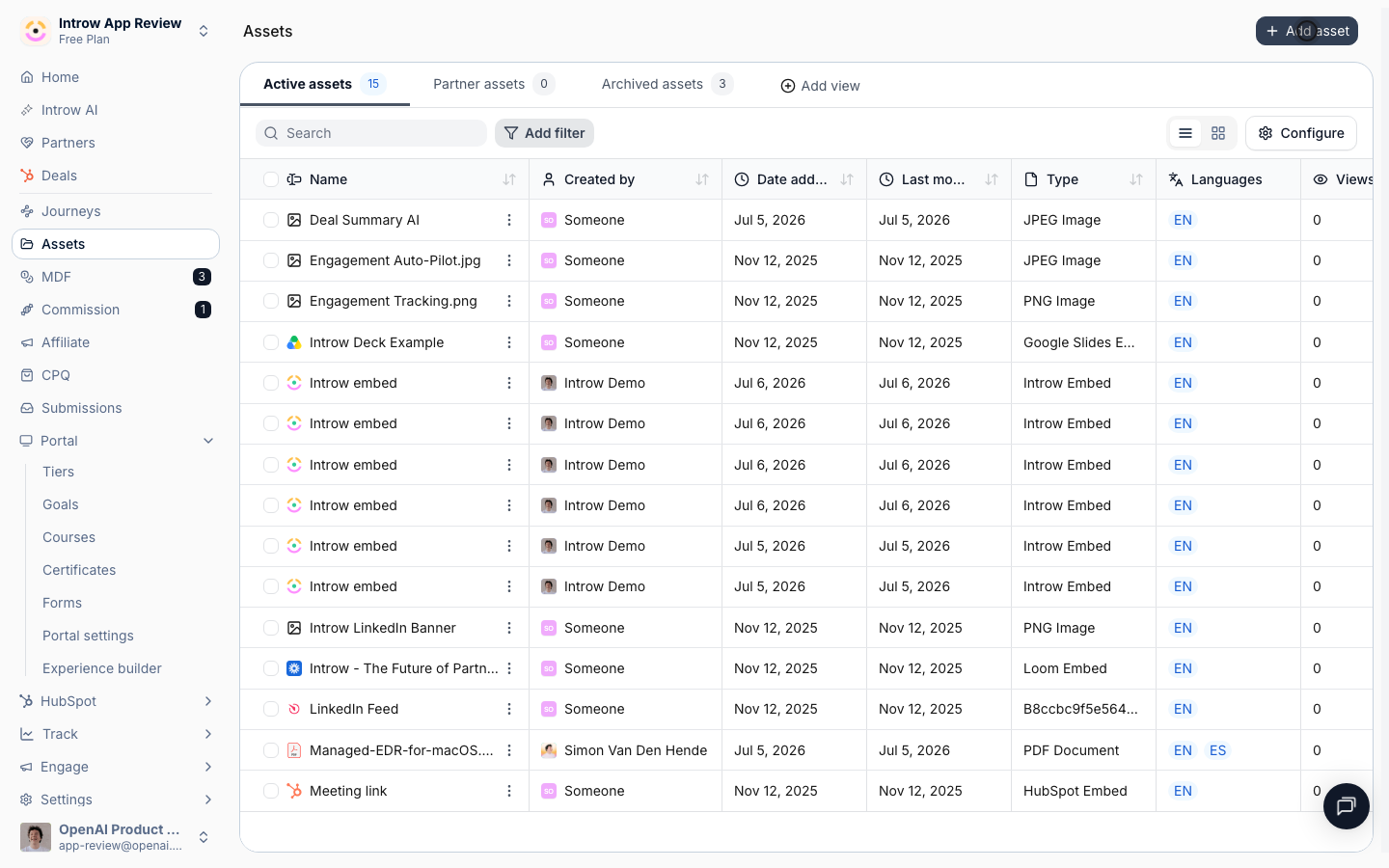
Task: Sort by Type column arrows
Action: point(1136,179)
